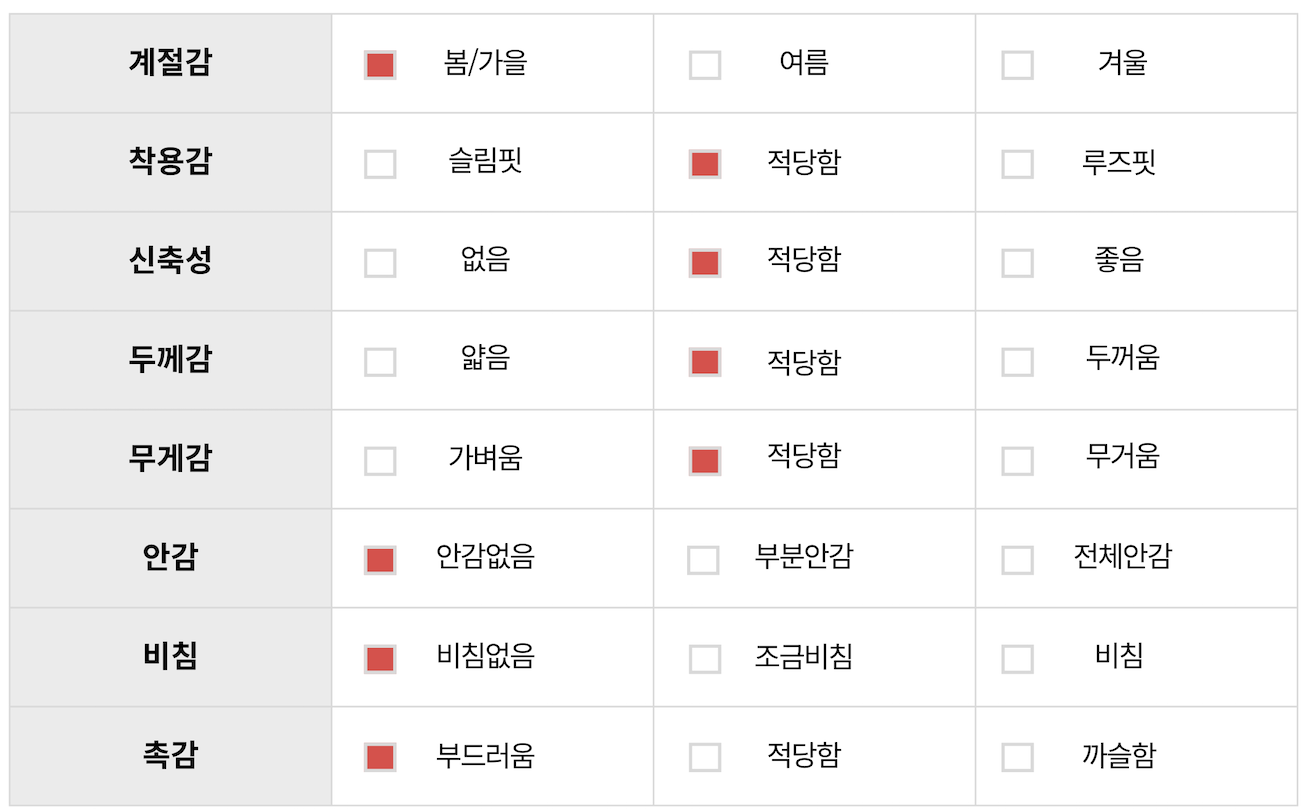
Task: Check the 겨울 season checkbox
Action: click(1017, 65)
